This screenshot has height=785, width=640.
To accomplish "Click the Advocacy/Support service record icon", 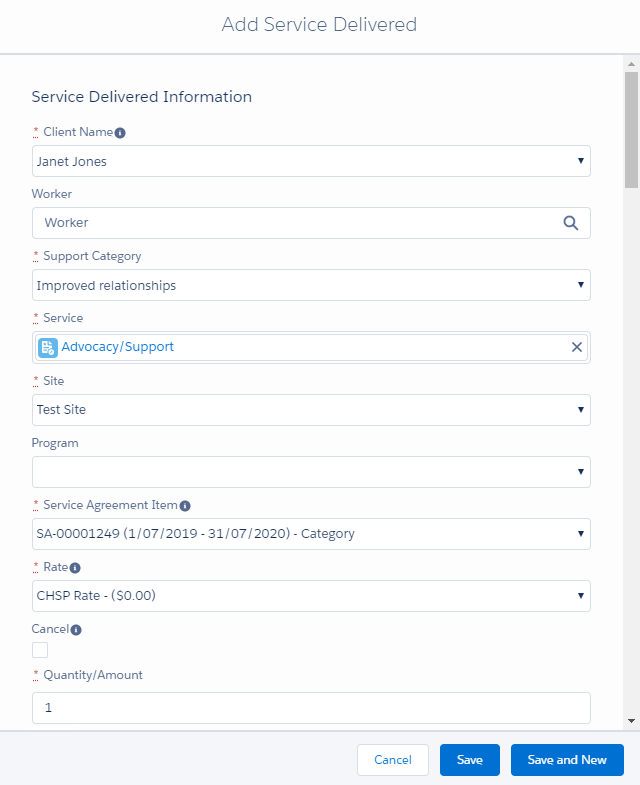I will pos(48,347).
